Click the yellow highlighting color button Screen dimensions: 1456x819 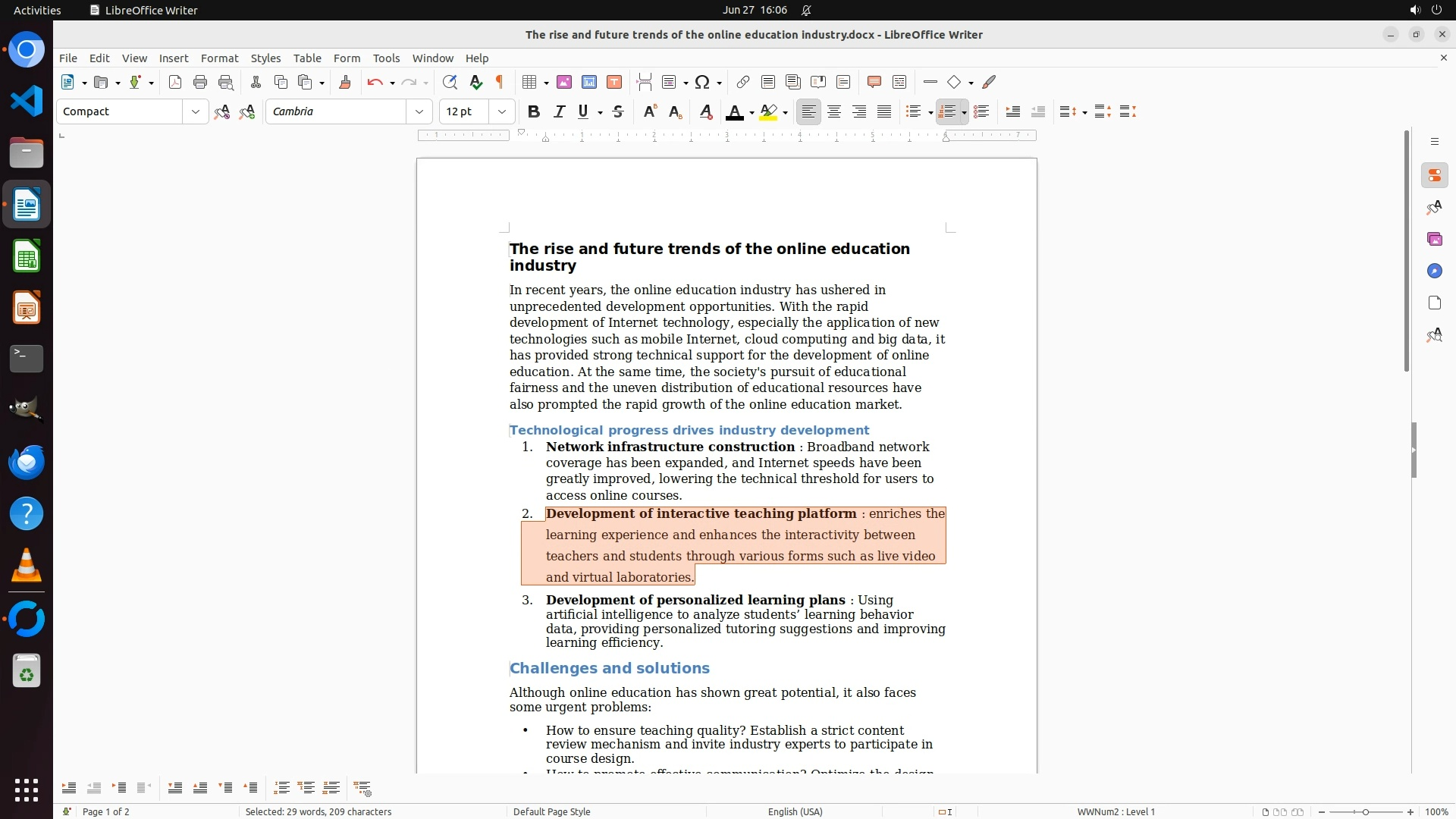click(768, 111)
